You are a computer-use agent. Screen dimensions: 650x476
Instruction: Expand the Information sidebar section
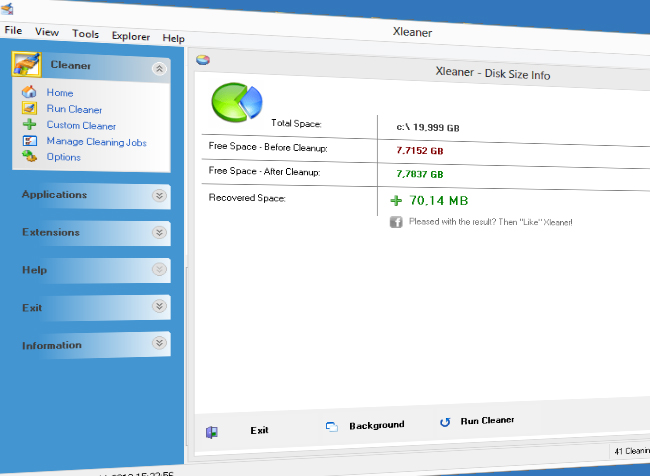pos(158,344)
